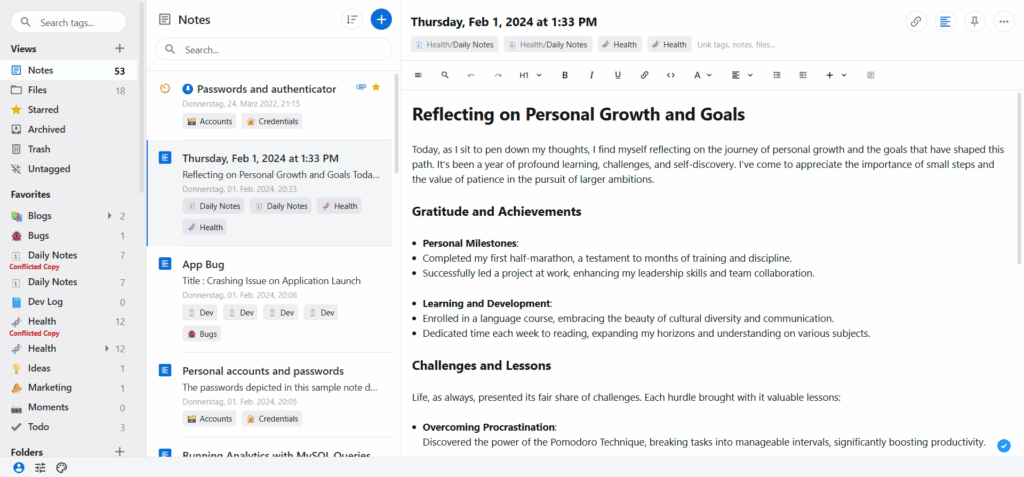1024x477 pixels.
Task: Open the link icon in note header
Action: click(916, 22)
